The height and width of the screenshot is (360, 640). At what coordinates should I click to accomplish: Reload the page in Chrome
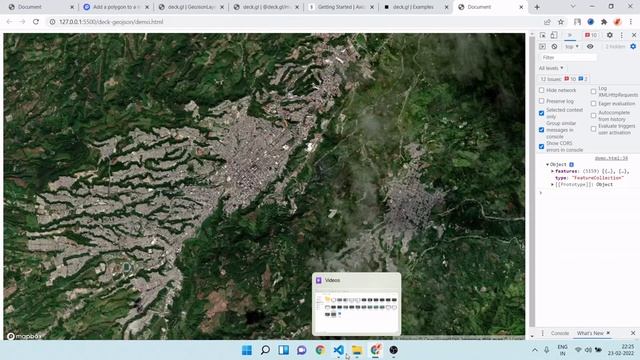(x=36, y=22)
